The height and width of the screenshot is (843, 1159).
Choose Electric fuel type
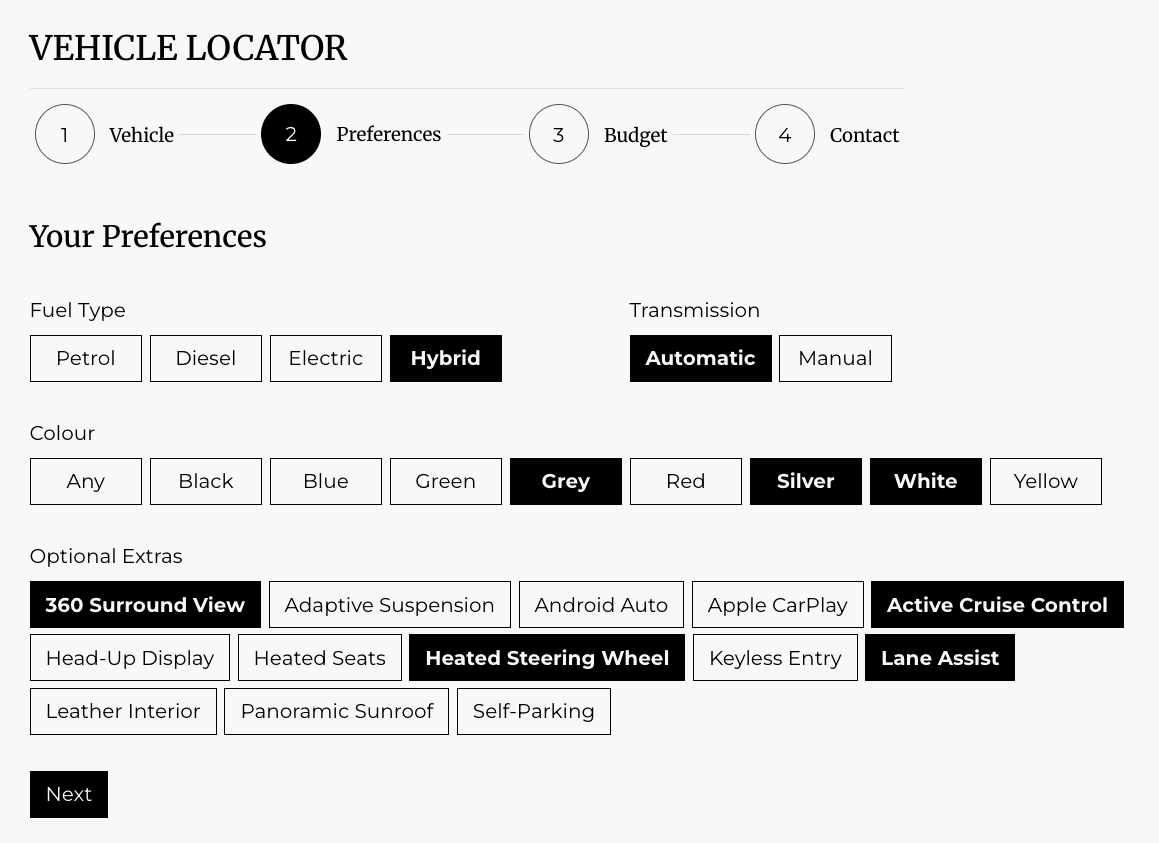326,358
